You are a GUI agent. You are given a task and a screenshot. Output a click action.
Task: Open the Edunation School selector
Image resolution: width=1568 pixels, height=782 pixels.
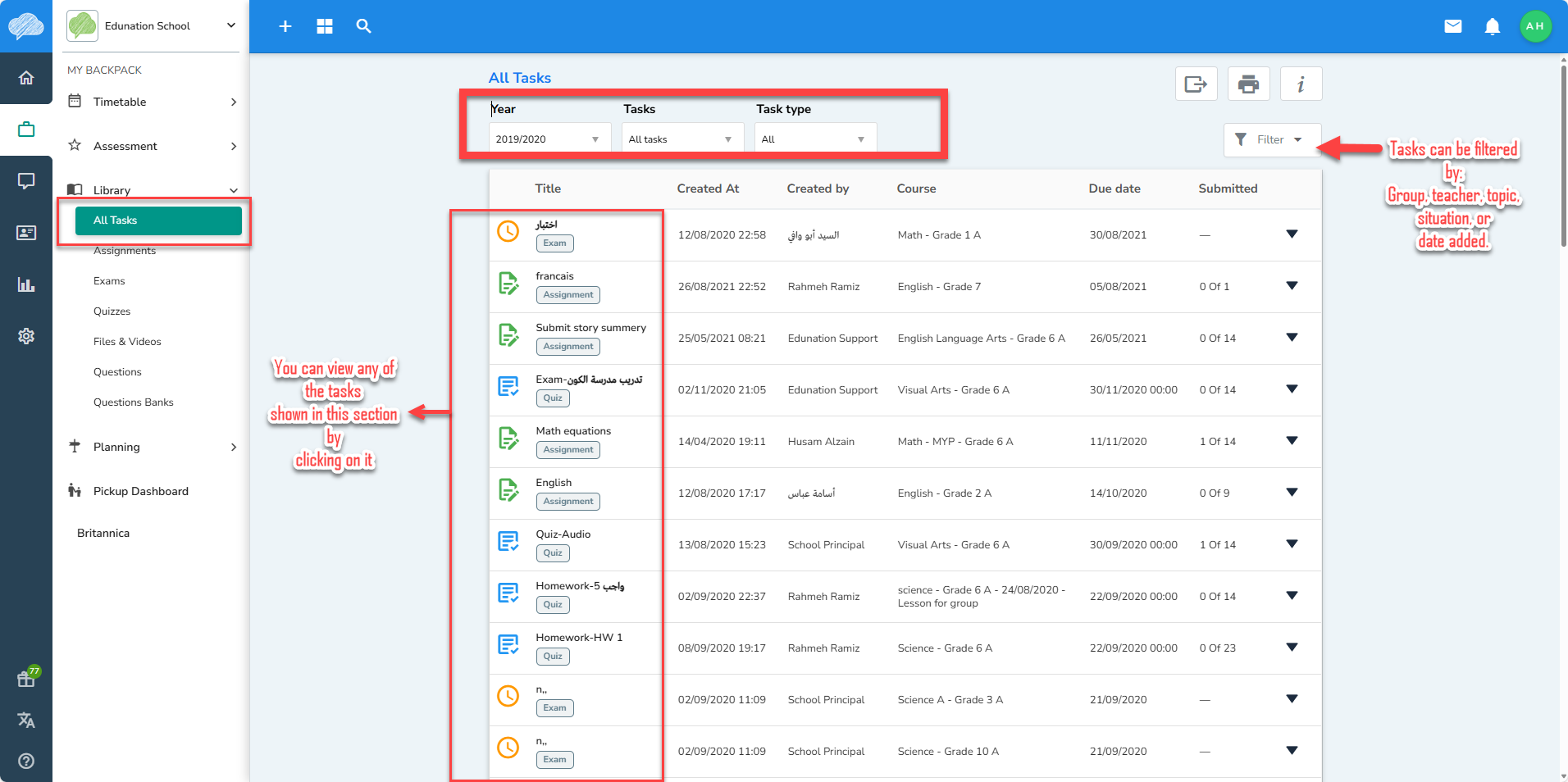click(x=153, y=25)
